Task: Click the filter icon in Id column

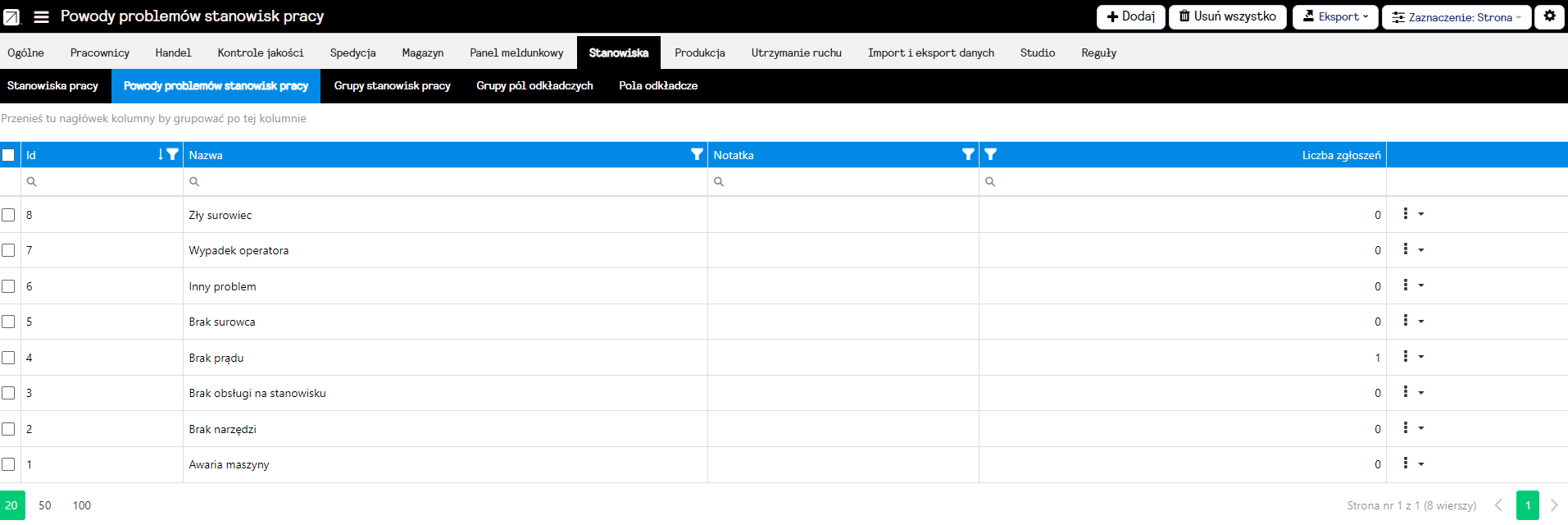Action: click(172, 154)
